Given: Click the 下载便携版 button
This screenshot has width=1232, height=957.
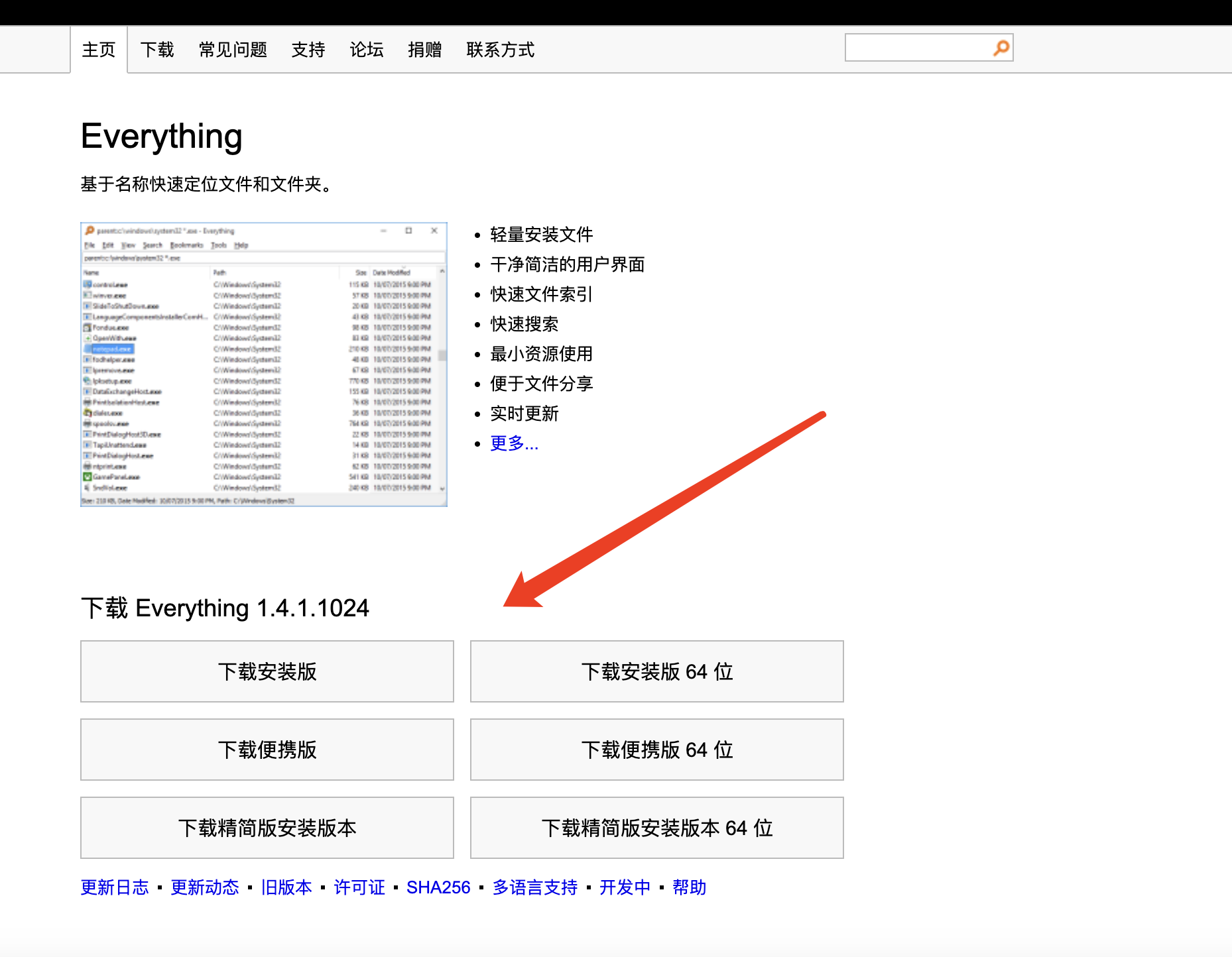Looking at the screenshot, I should click(x=267, y=750).
